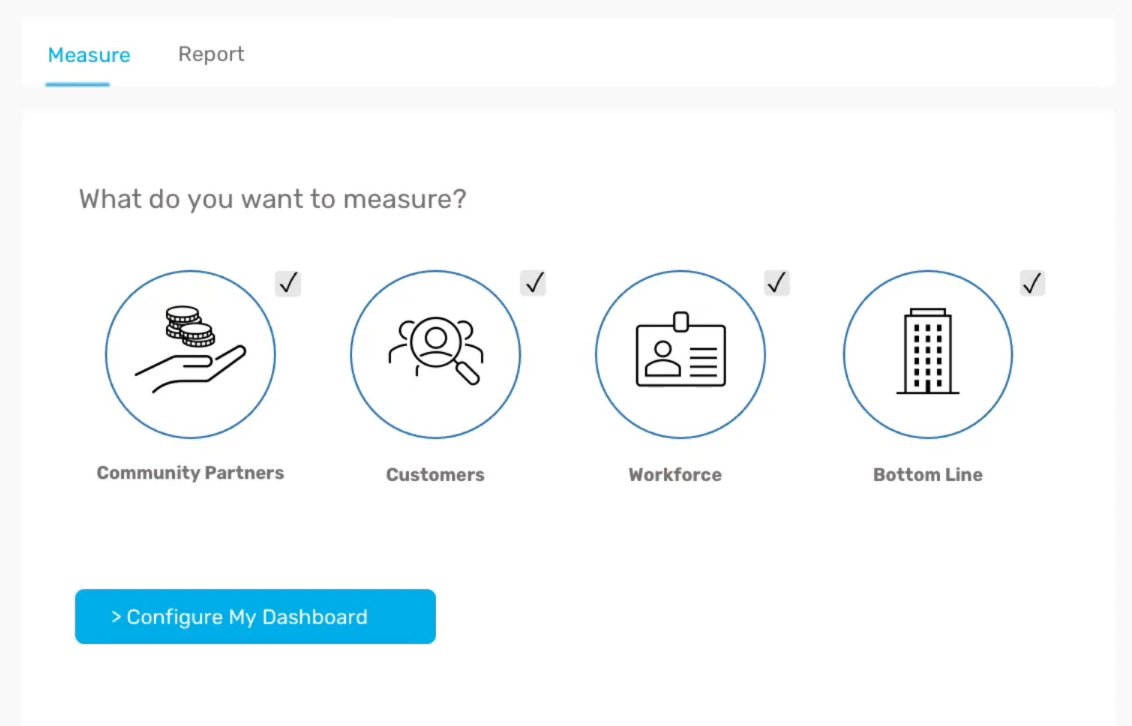This screenshot has width=1132, height=726.
Task: Toggle the Workforce checkbox
Action: (x=777, y=283)
